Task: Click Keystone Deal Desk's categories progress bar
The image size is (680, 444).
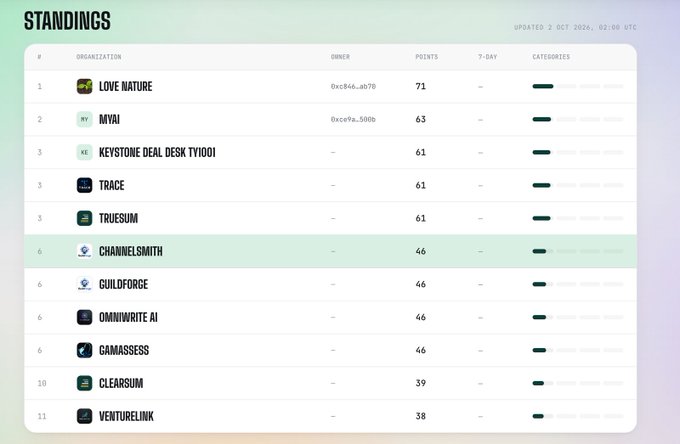Action: (578, 152)
